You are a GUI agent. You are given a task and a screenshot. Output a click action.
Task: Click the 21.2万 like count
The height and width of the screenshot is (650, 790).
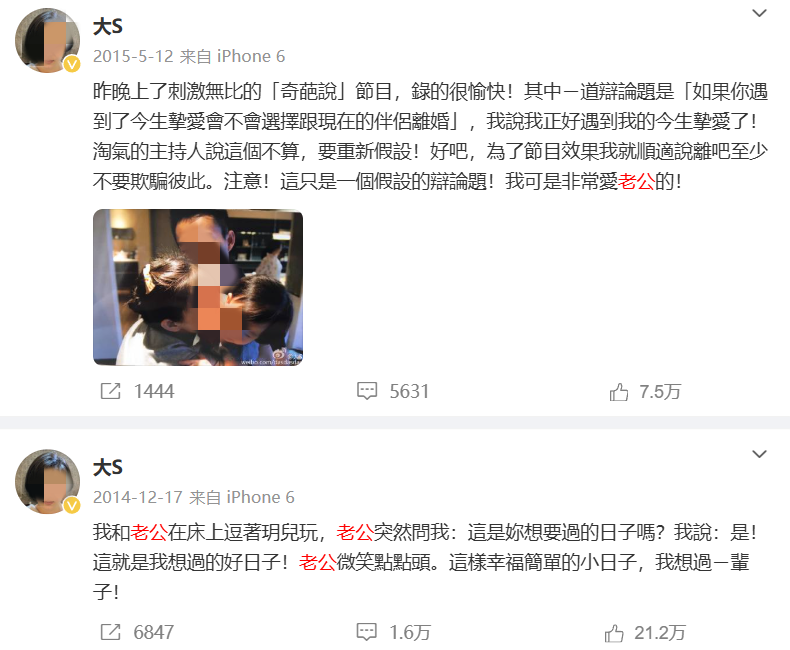660,632
